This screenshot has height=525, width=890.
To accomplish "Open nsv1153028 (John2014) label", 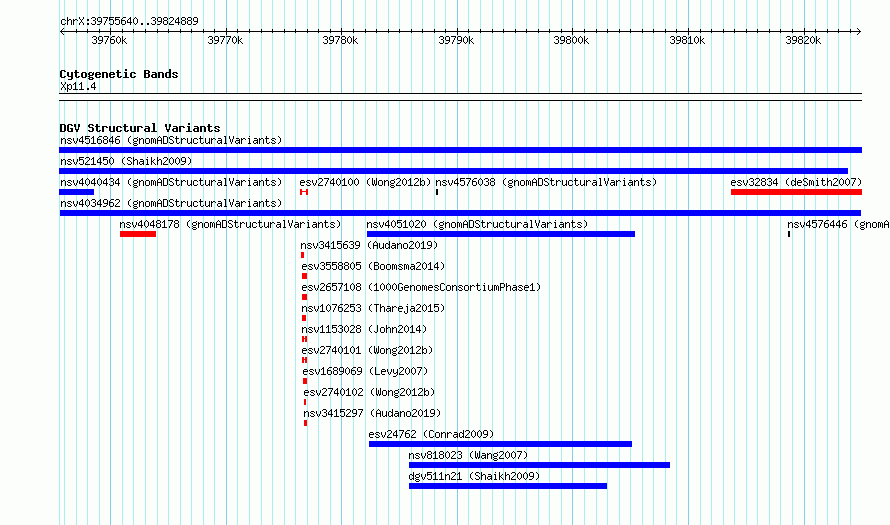I will [x=364, y=329].
